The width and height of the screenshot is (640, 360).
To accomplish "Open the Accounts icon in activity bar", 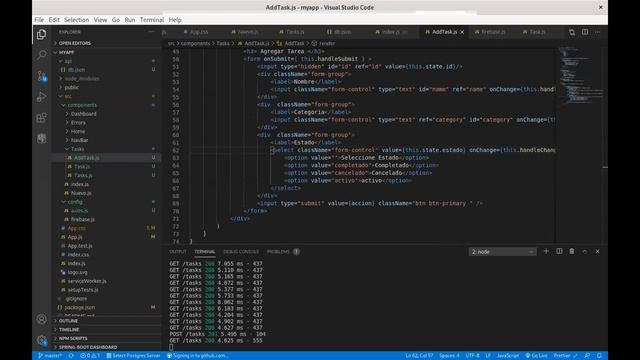I will (x=41, y=319).
